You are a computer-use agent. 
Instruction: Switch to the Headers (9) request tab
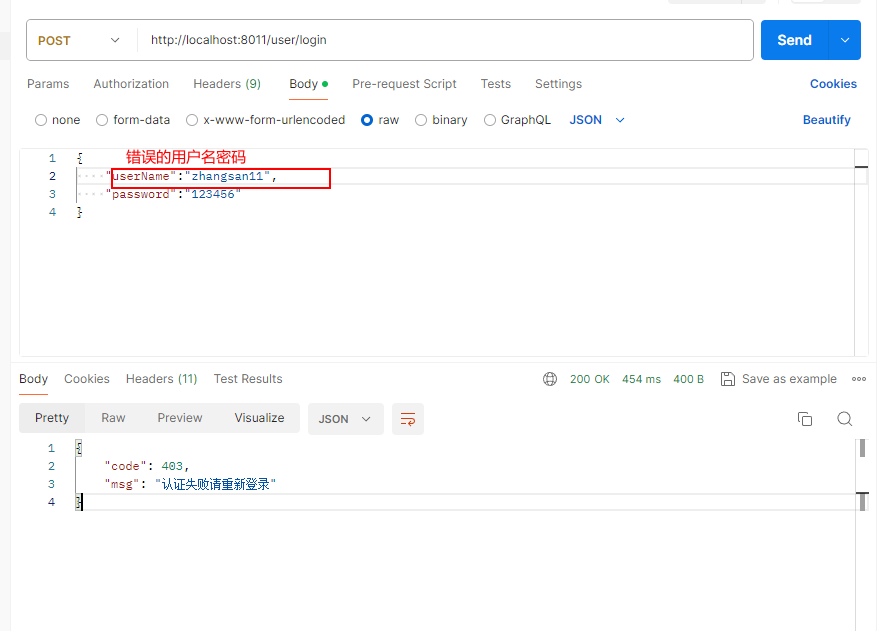coord(227,84)
